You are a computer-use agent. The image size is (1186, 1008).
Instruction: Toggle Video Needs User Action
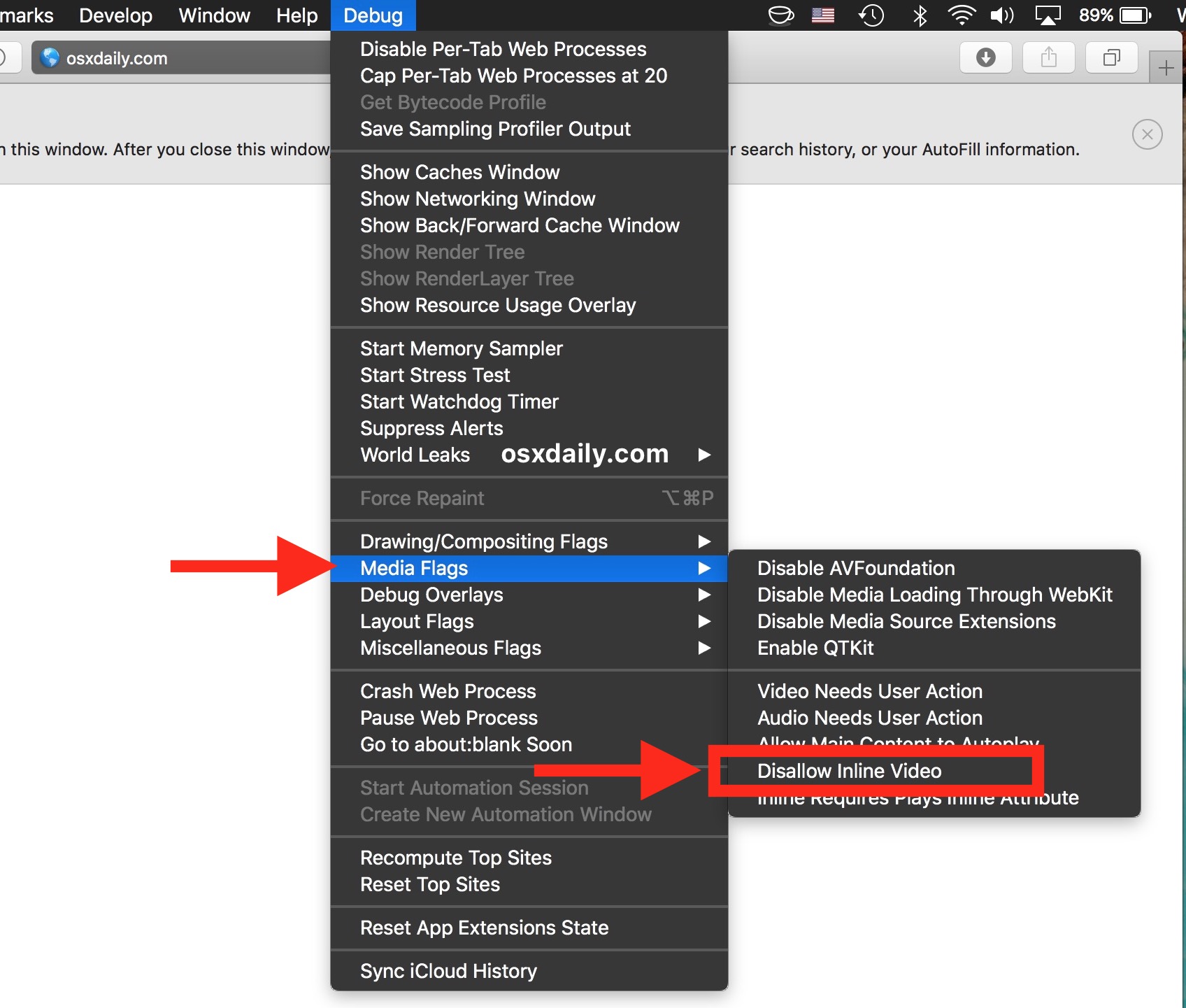[869, 691]
